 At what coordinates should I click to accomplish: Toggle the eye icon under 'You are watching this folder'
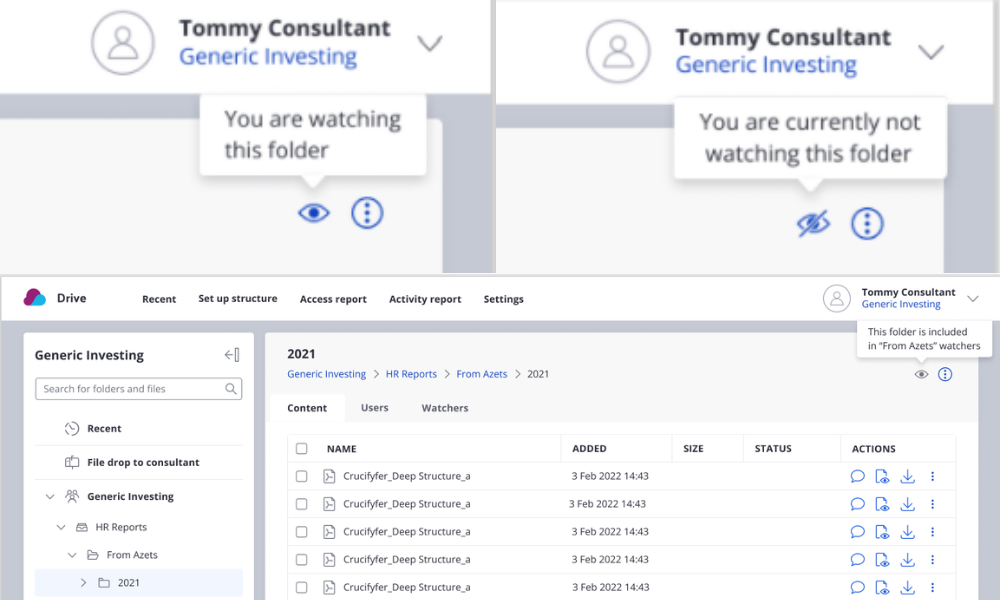coord(314,213)
